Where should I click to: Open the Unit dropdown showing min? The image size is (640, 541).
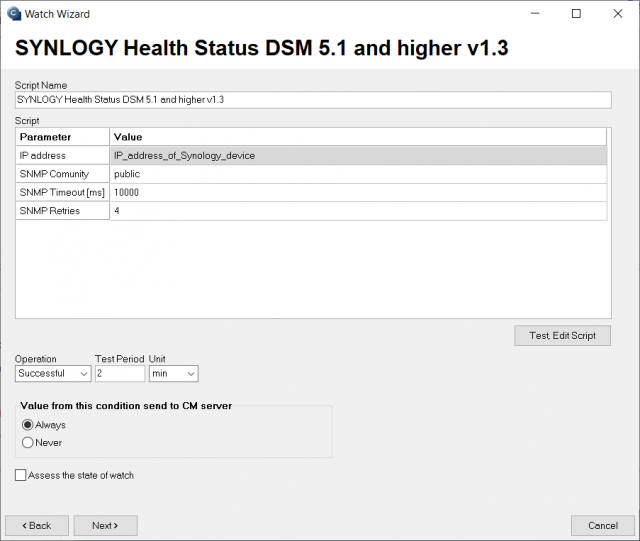point(173,374)
